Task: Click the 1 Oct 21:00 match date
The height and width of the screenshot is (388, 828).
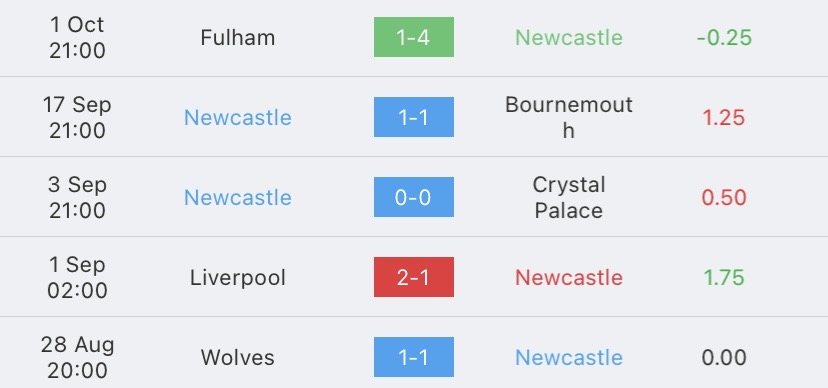Action: [77, 37]
